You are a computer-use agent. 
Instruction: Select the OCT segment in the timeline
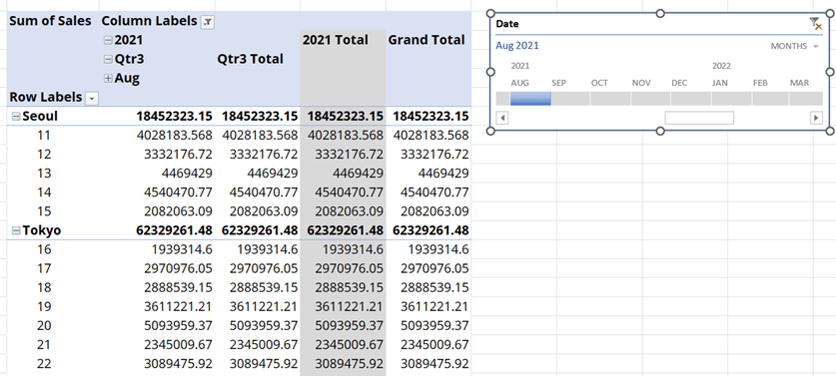click(x=610, y=99)
